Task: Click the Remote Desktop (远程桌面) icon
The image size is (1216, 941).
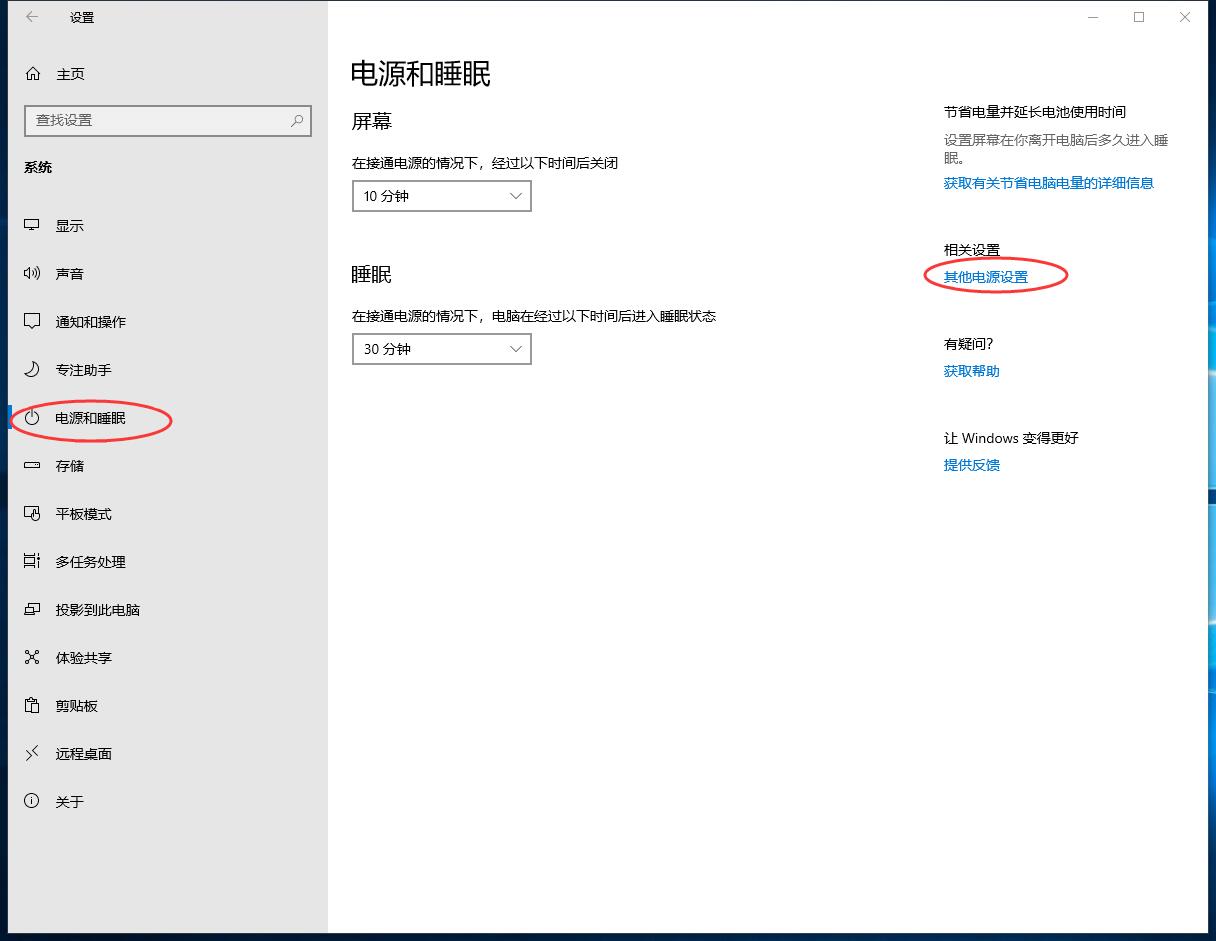Action: point(32,754)
